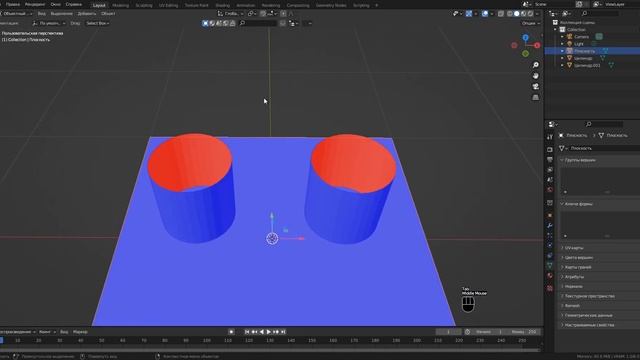The height and width of the screenshot is (360, 640).
Task: Open the viewport Options dropdown
Action: click(531, 23)
